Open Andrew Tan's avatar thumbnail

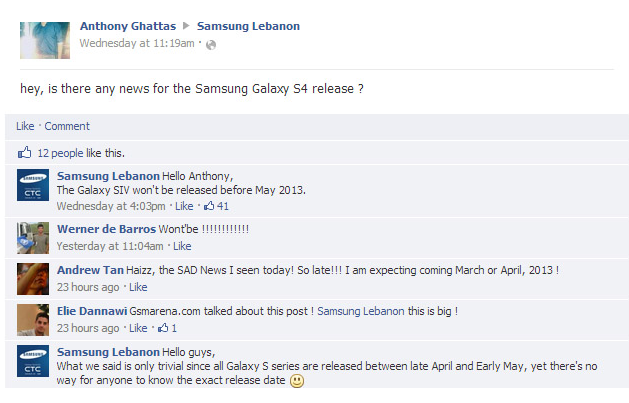33,278
